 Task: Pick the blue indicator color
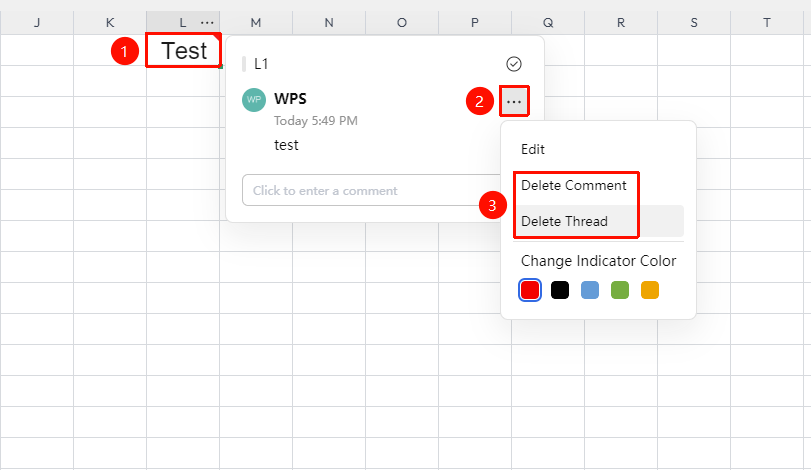(x=590, y=290)
